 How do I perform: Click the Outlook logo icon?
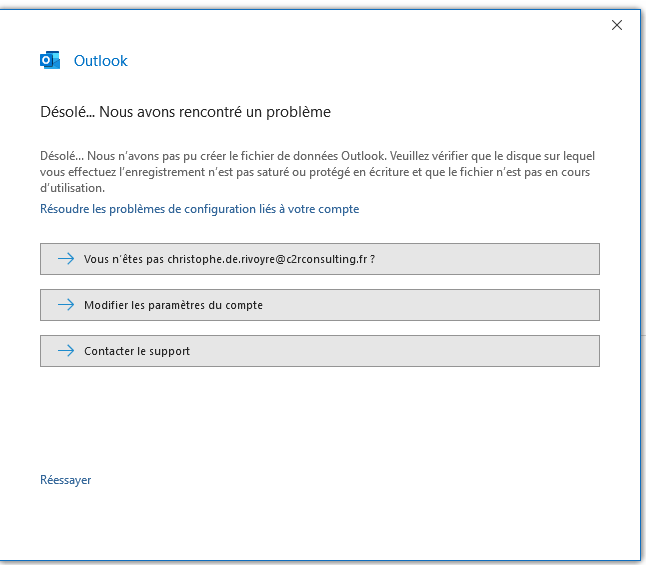pyautogui.click(x=50, y=61)
